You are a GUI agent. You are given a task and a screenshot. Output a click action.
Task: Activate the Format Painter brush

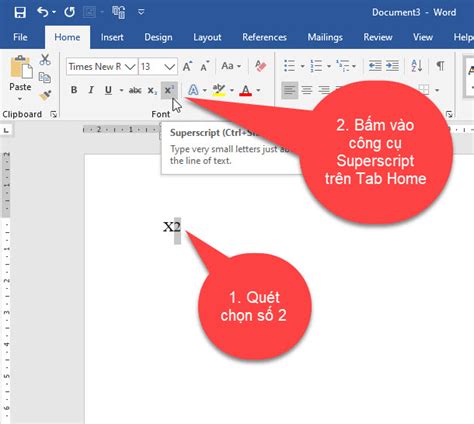tap(45, 95)
